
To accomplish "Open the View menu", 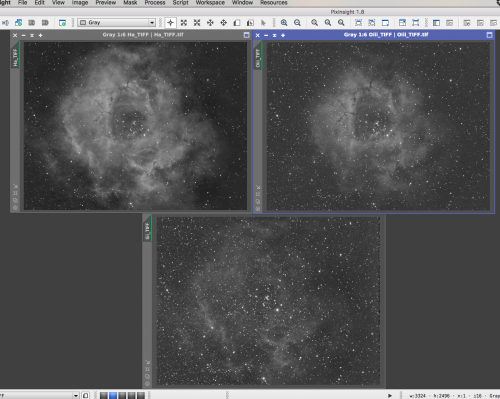I will (x=58, y=3).
